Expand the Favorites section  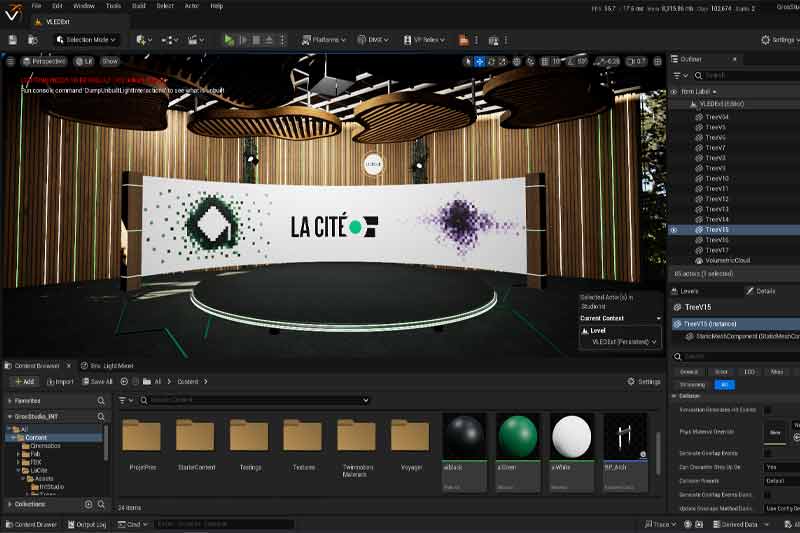10,401
